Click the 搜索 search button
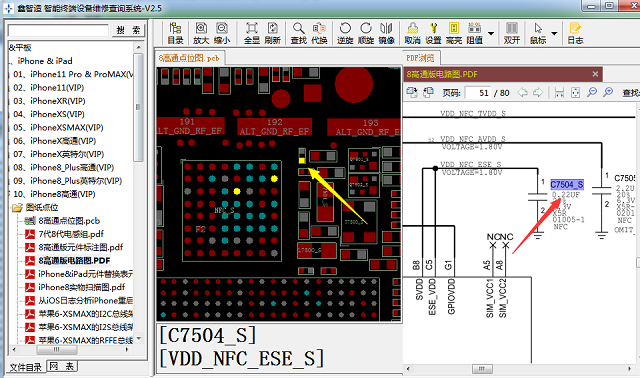This screenshot has width=640, height=378. point(128,30)
